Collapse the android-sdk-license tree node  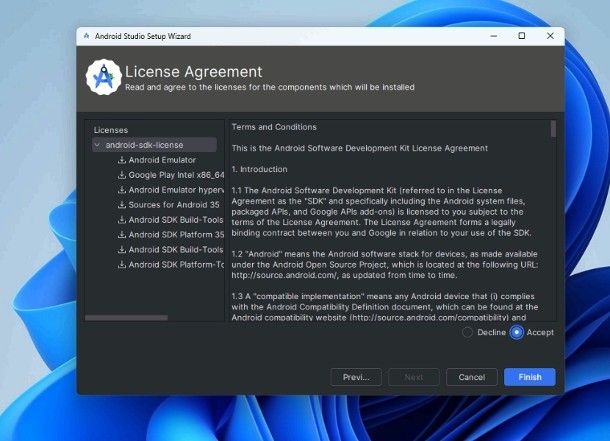point(97,145)
